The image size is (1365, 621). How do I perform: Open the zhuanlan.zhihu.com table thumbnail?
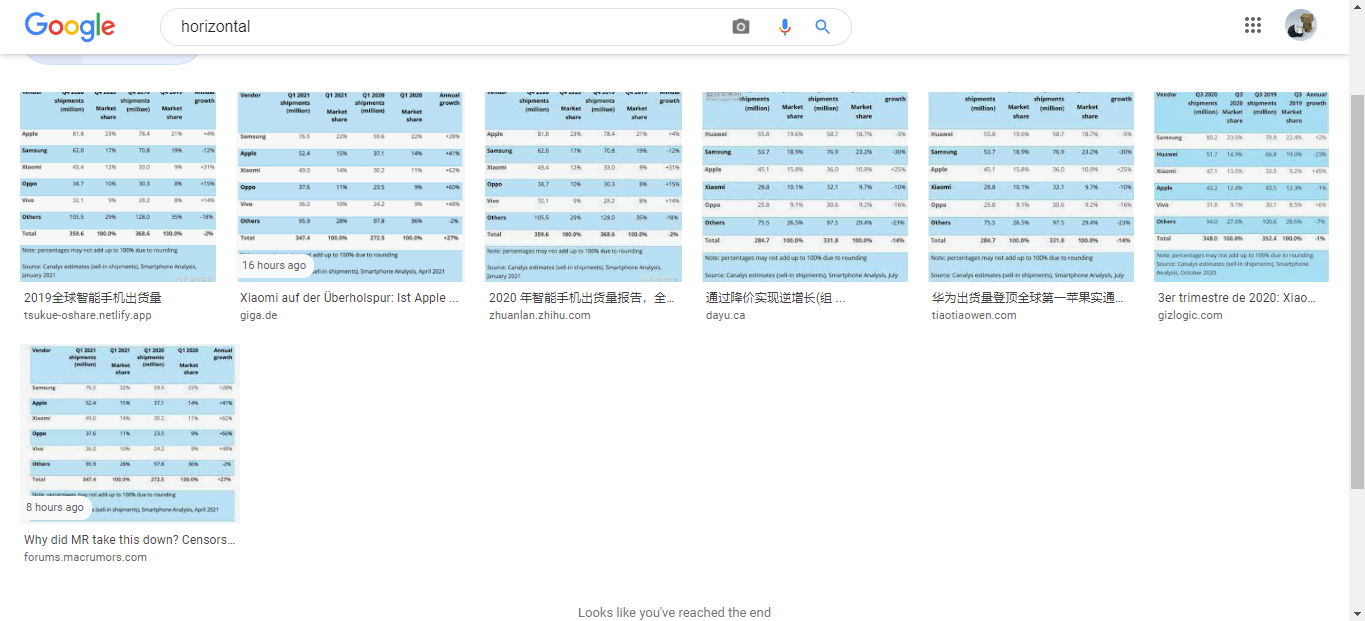[x=583, y=186]
